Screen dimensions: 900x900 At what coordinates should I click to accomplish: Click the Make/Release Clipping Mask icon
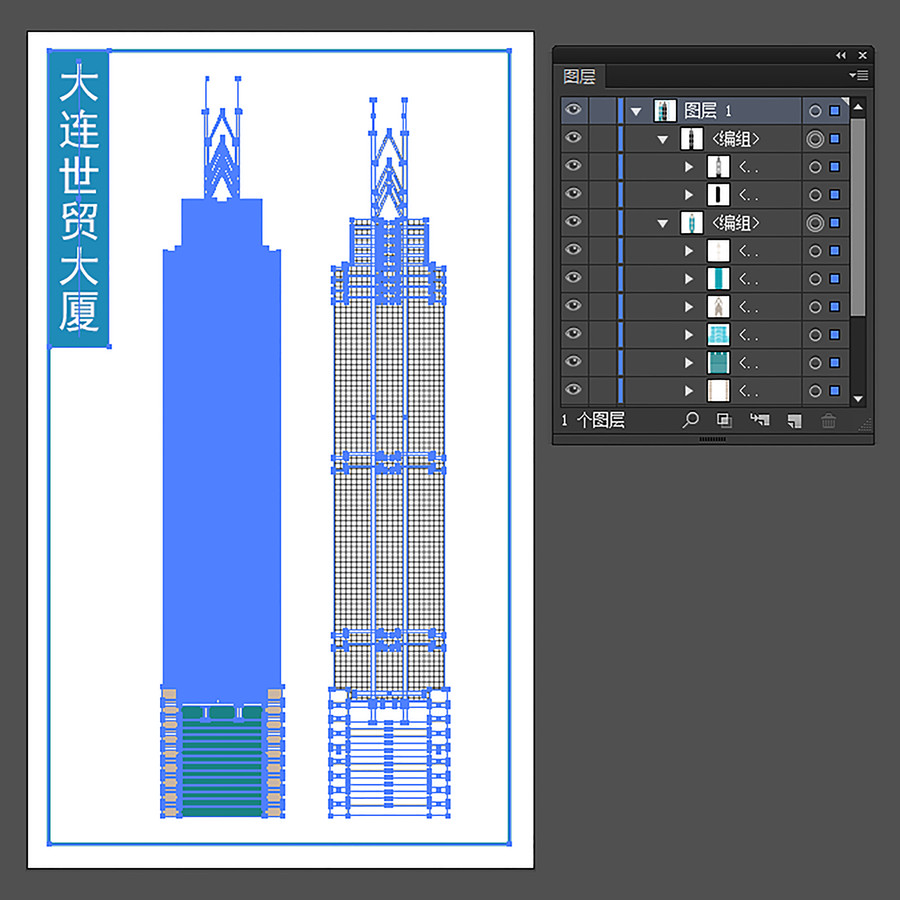pos(724,420)
